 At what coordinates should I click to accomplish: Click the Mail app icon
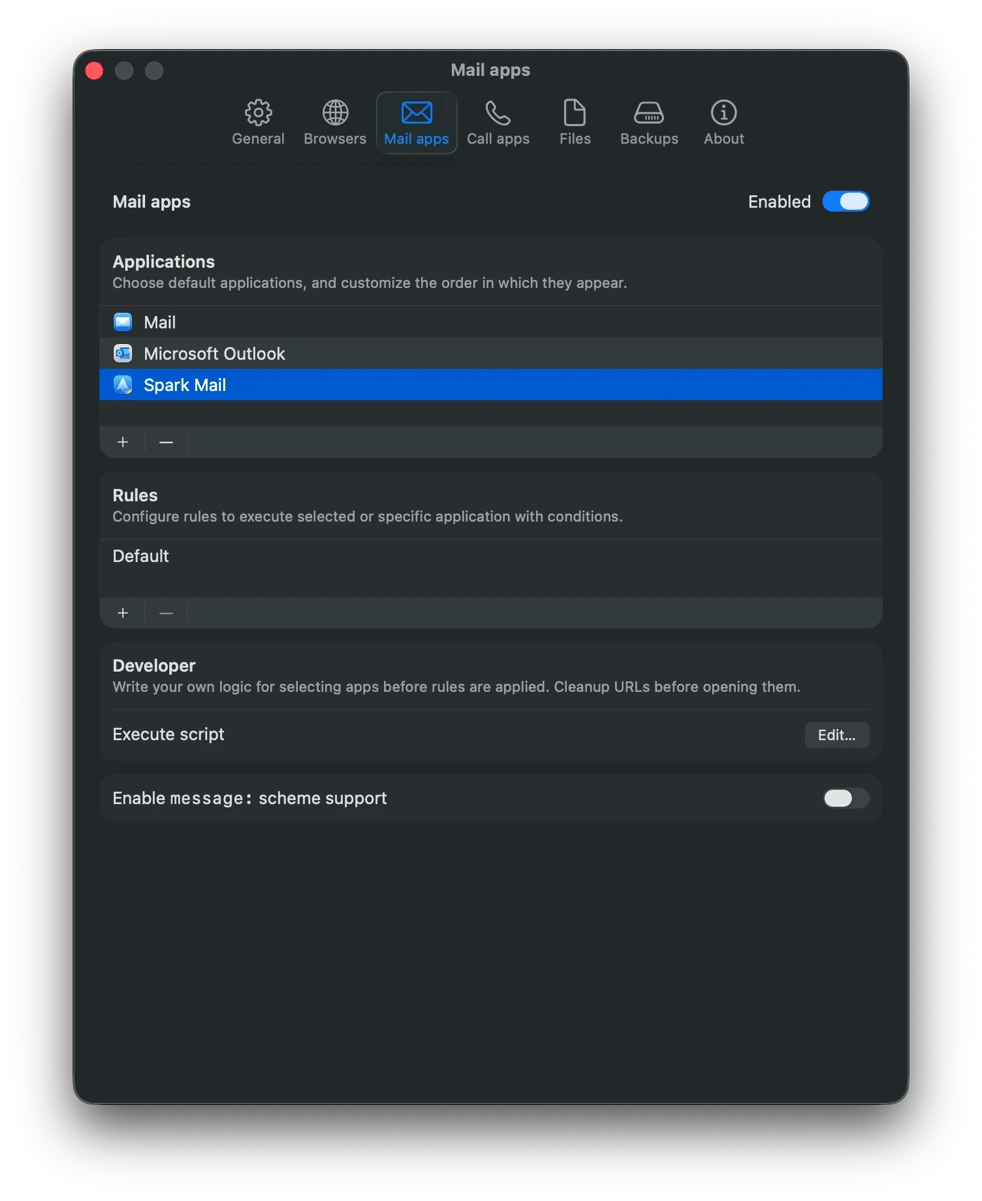(x=123, y=322)
